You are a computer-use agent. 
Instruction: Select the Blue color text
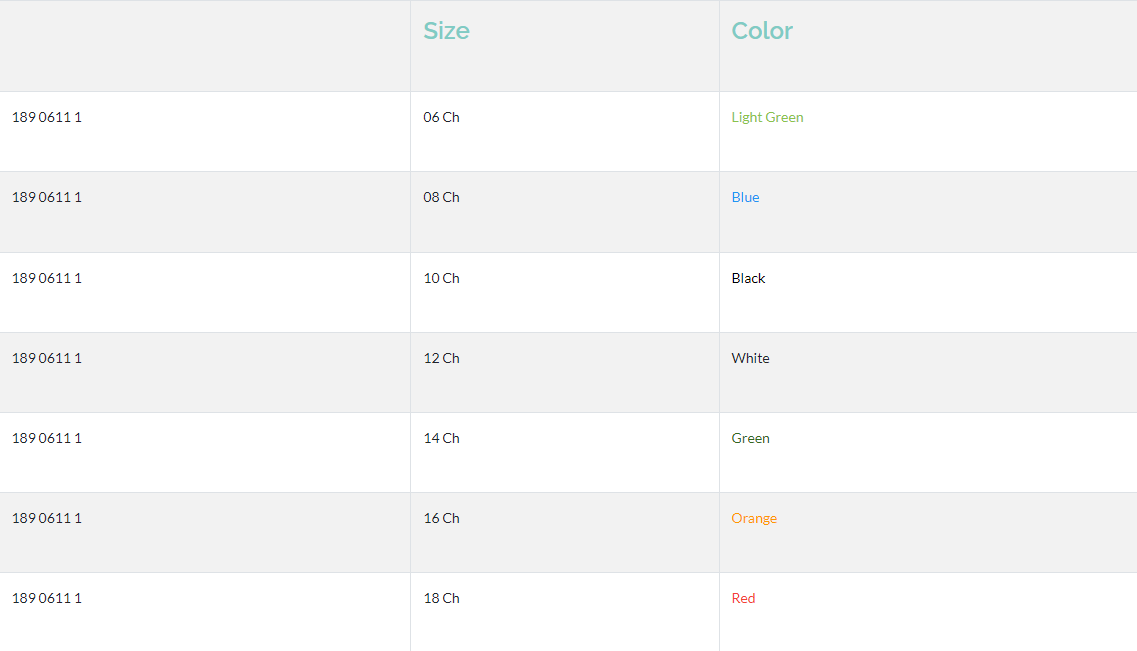click(x=745, y=197)
